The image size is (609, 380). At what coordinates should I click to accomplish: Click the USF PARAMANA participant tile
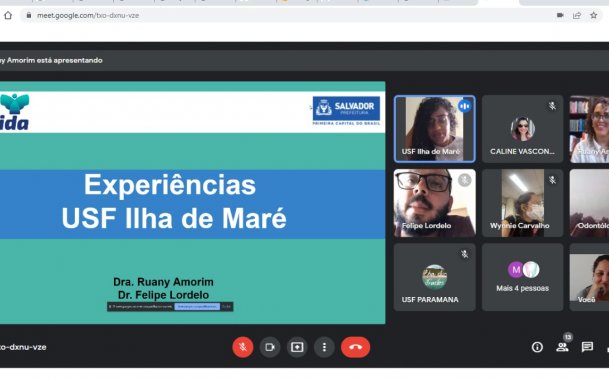coord(435,277)
